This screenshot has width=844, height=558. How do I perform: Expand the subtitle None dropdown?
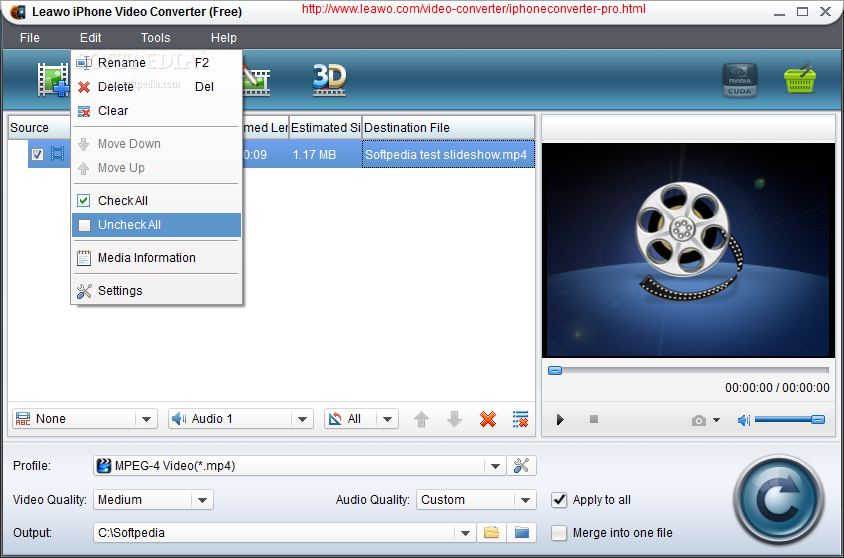pyautogui.click(x=146, y=419)
